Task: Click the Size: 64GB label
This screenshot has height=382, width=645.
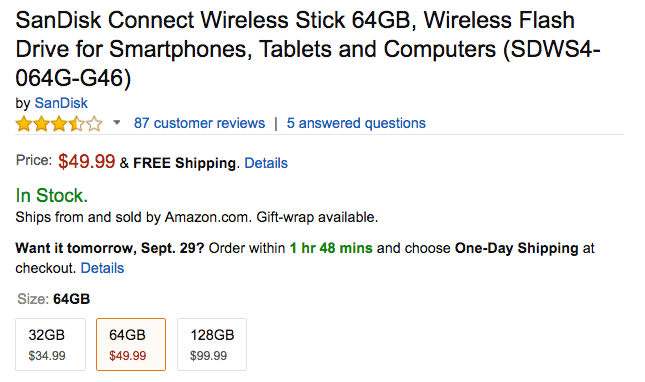Action: 53,299
